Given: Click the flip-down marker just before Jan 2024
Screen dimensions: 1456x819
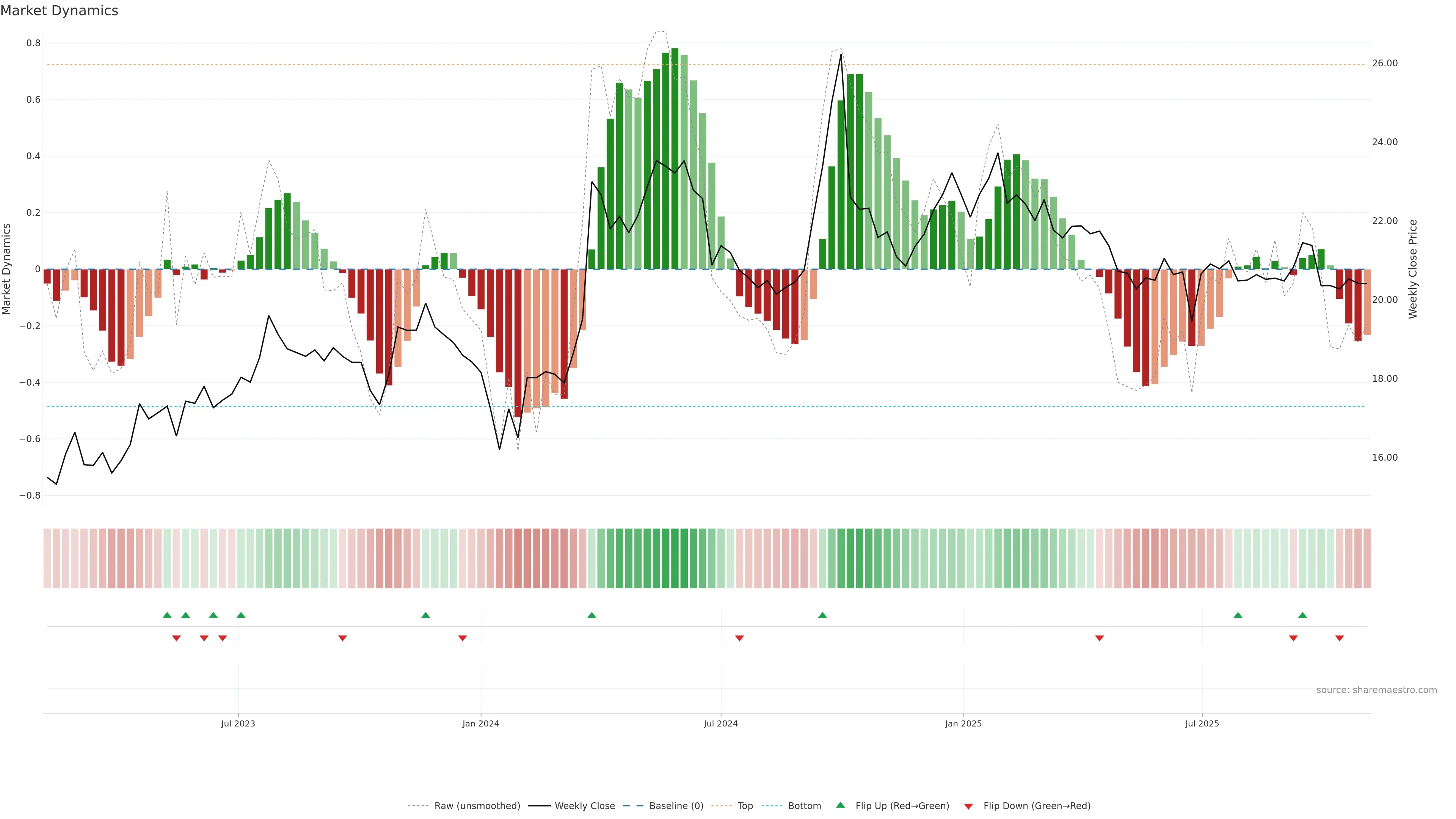Looking at the screenshot, I should [462, 638].
